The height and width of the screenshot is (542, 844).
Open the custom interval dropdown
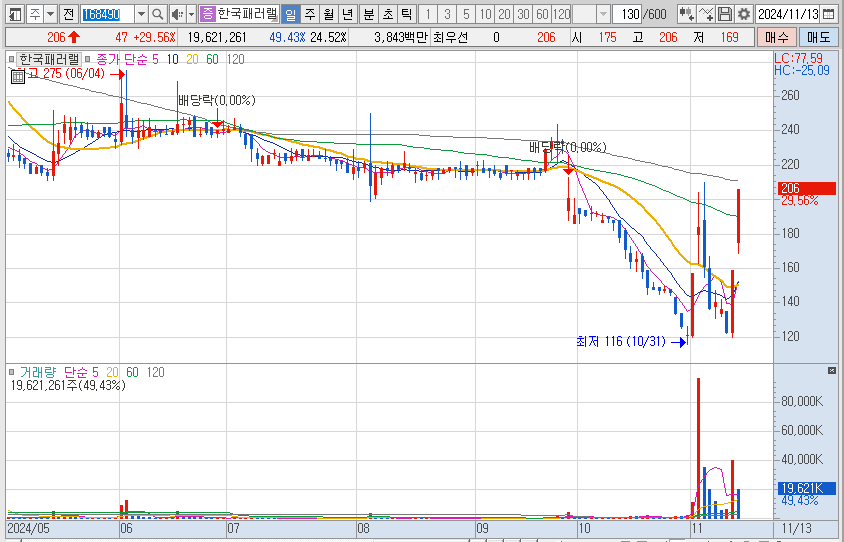(x=603, y=14)
